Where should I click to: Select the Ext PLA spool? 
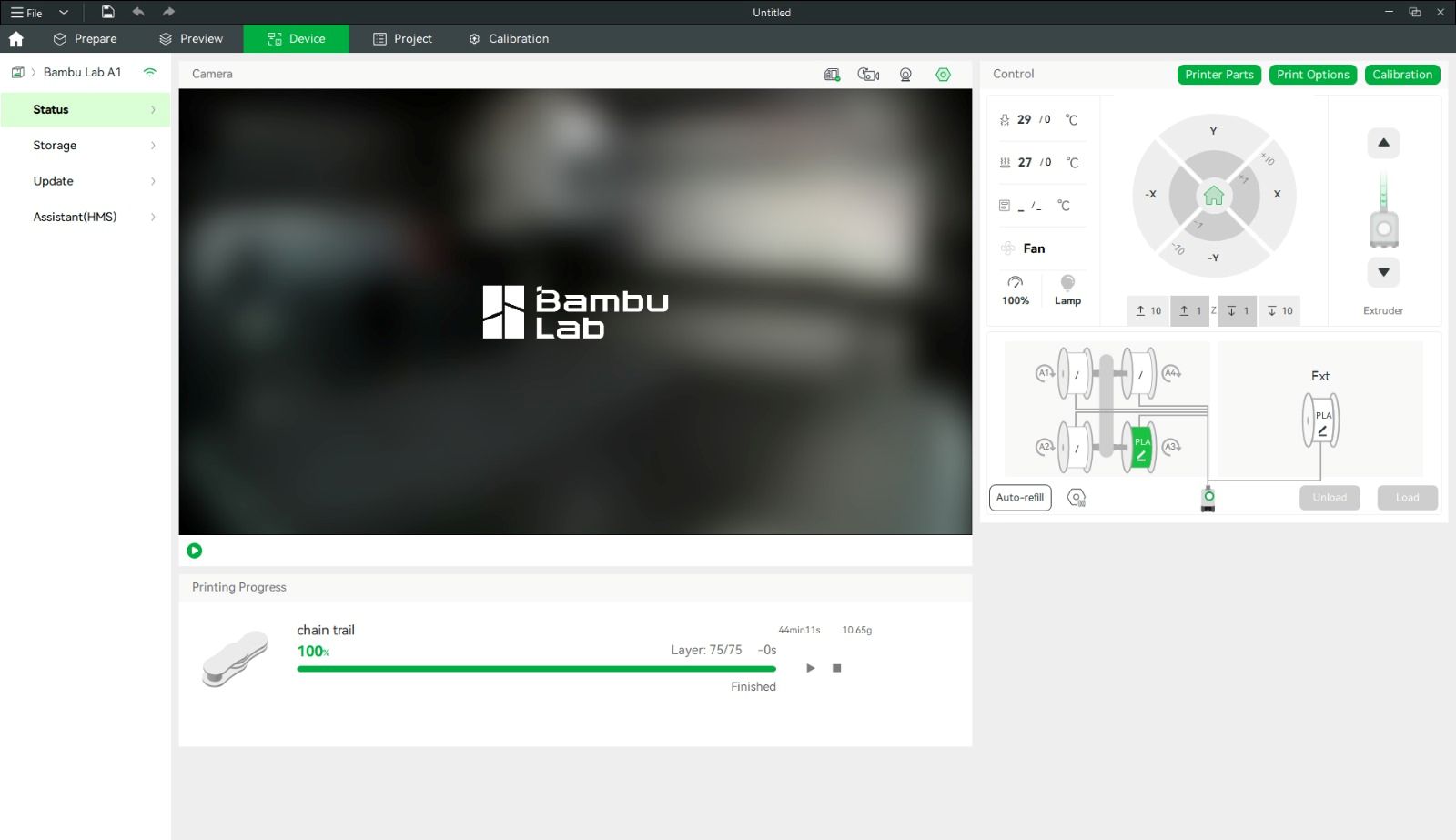pos(1321,420)
